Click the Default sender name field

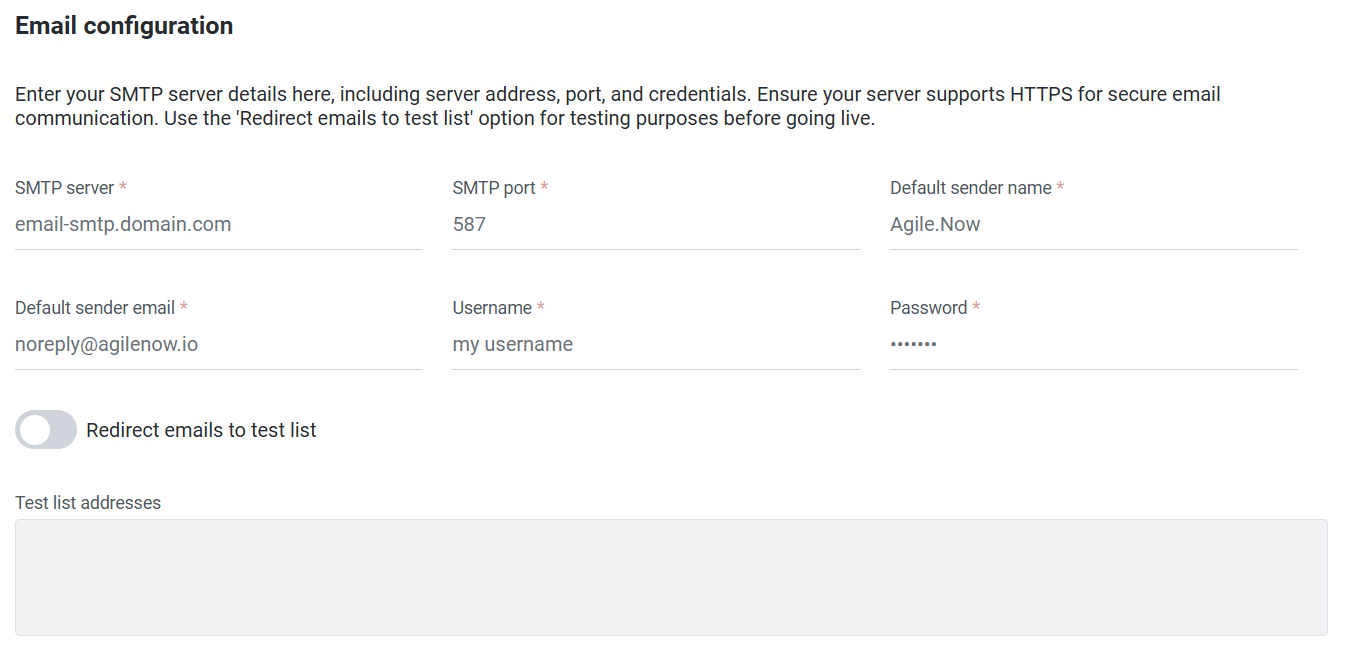pos(1093,224)
